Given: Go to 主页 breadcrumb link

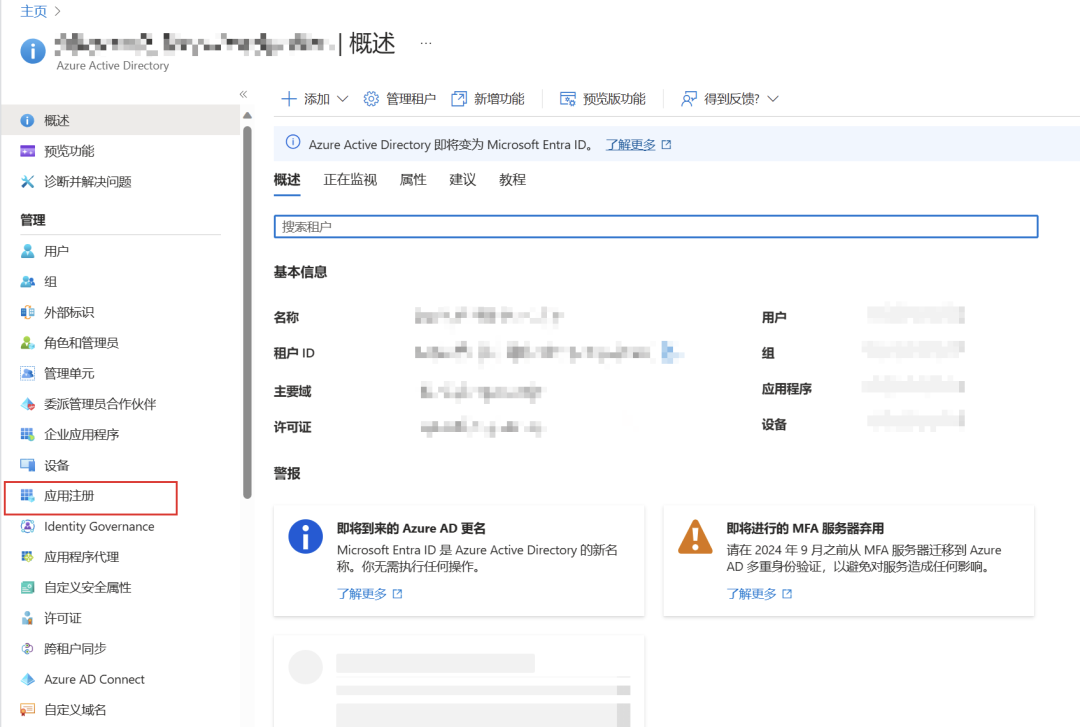Looking at the screenshot, I should [x=34, y=11].
